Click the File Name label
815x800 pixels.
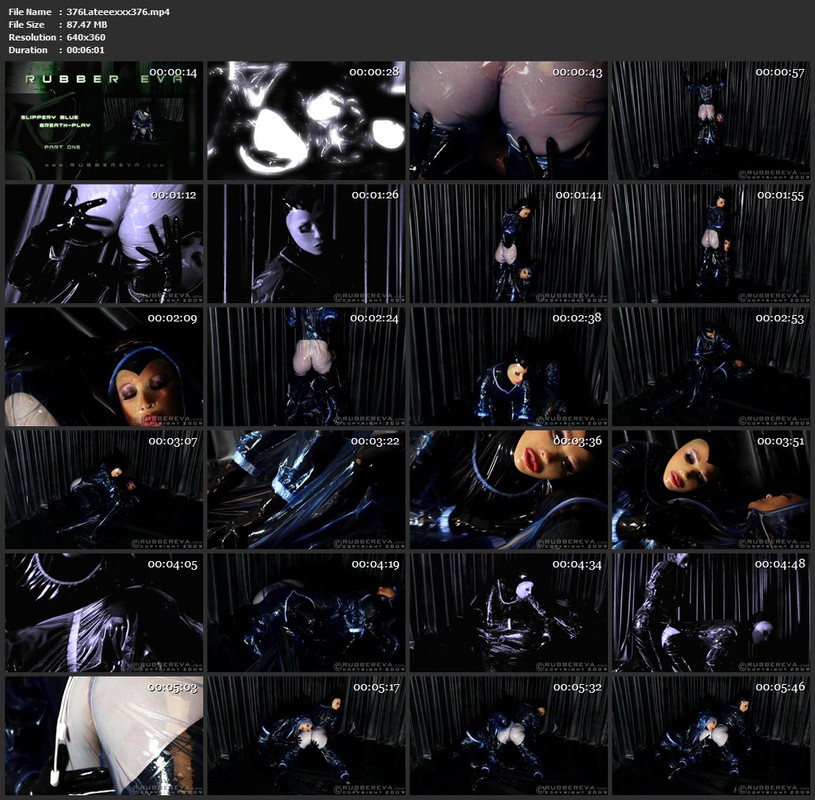tap(30, 11)
